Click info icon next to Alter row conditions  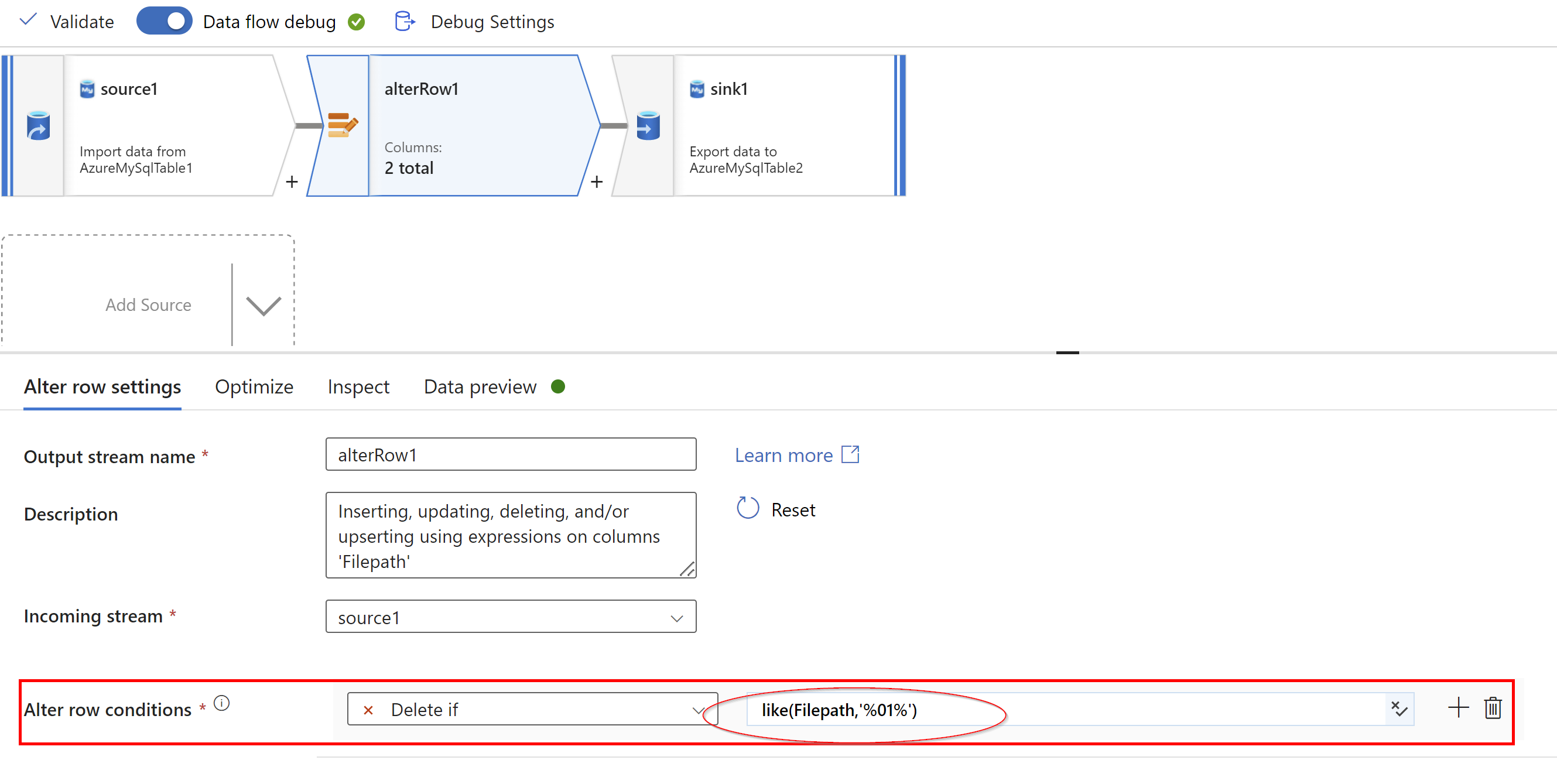pos(222,703)
